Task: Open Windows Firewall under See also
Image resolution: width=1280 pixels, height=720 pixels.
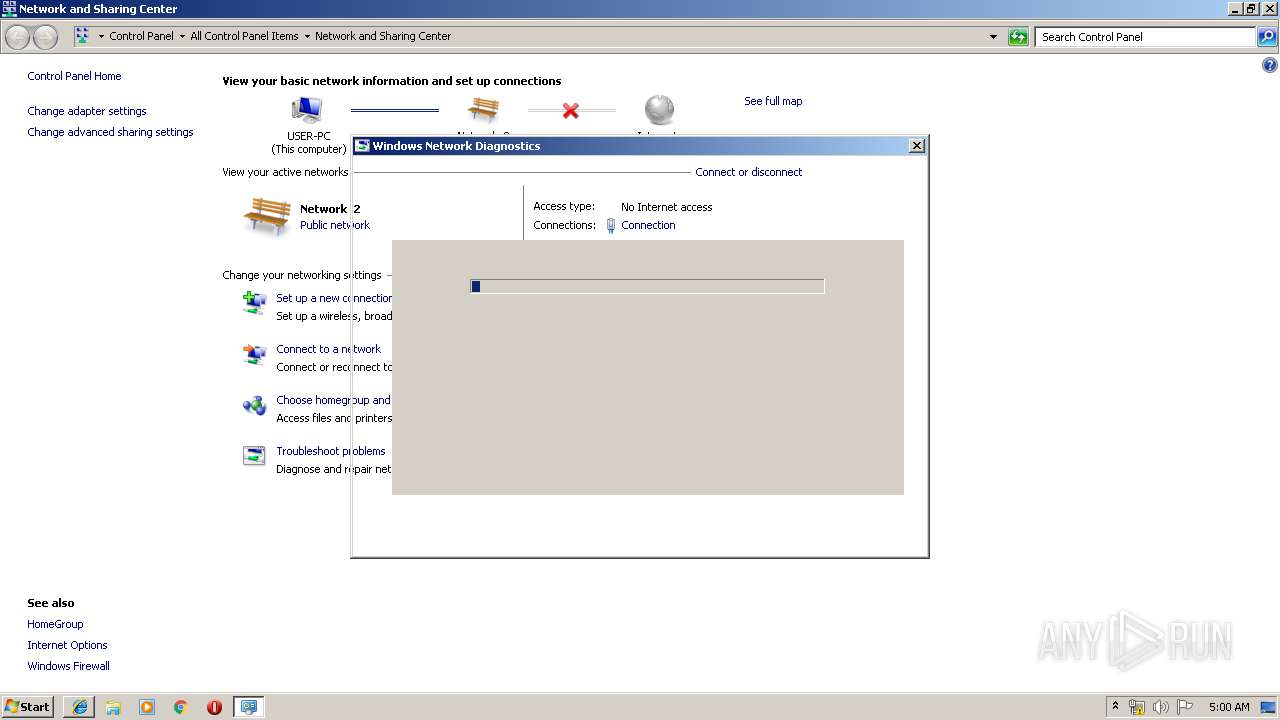Action: click(68, 666)
